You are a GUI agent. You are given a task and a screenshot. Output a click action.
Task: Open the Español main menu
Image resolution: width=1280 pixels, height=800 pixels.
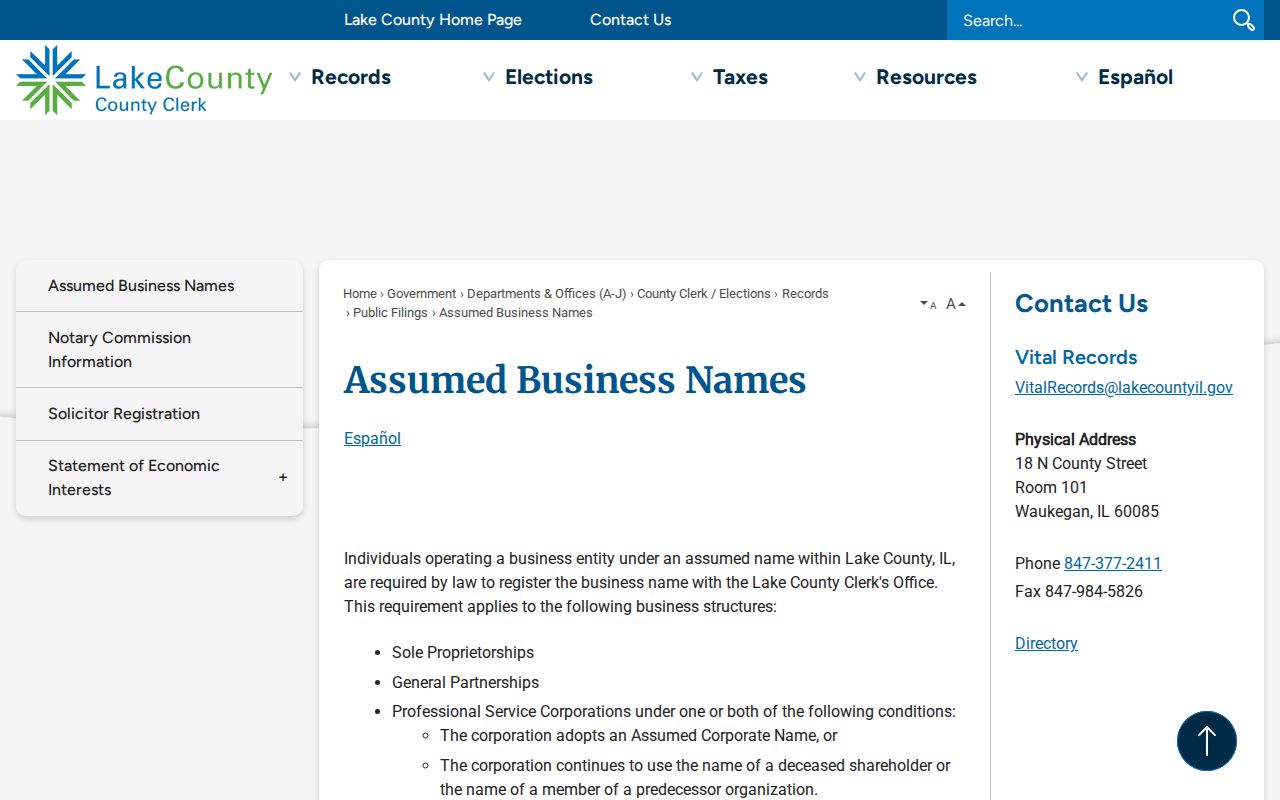click(x=1135, y=77)
